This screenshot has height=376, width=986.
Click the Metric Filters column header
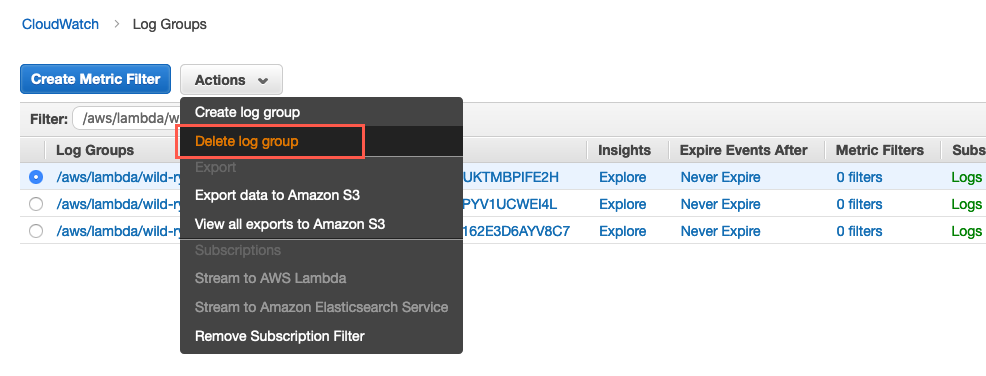(880, 150)
